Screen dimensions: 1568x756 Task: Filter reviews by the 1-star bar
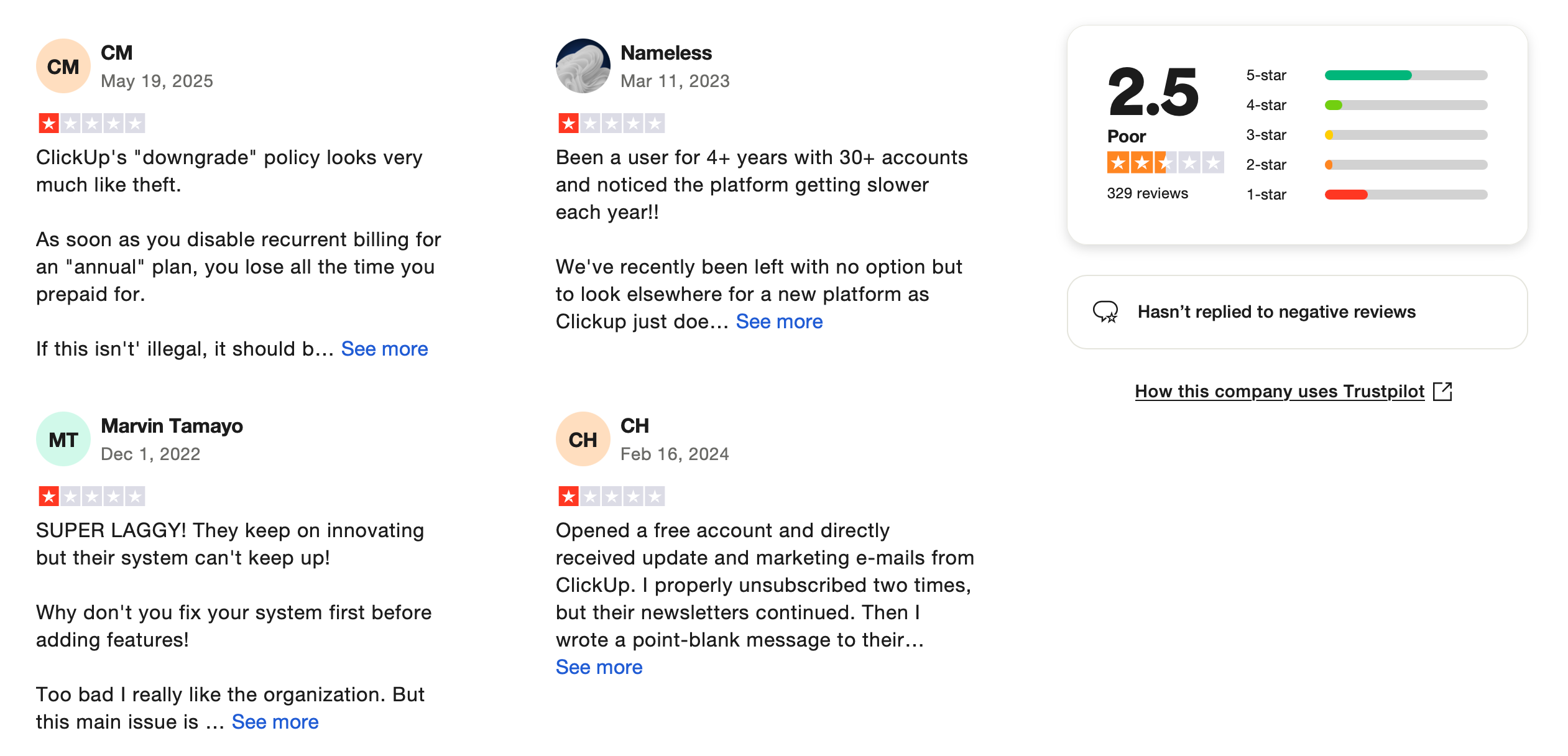(x=1405, y=195)
